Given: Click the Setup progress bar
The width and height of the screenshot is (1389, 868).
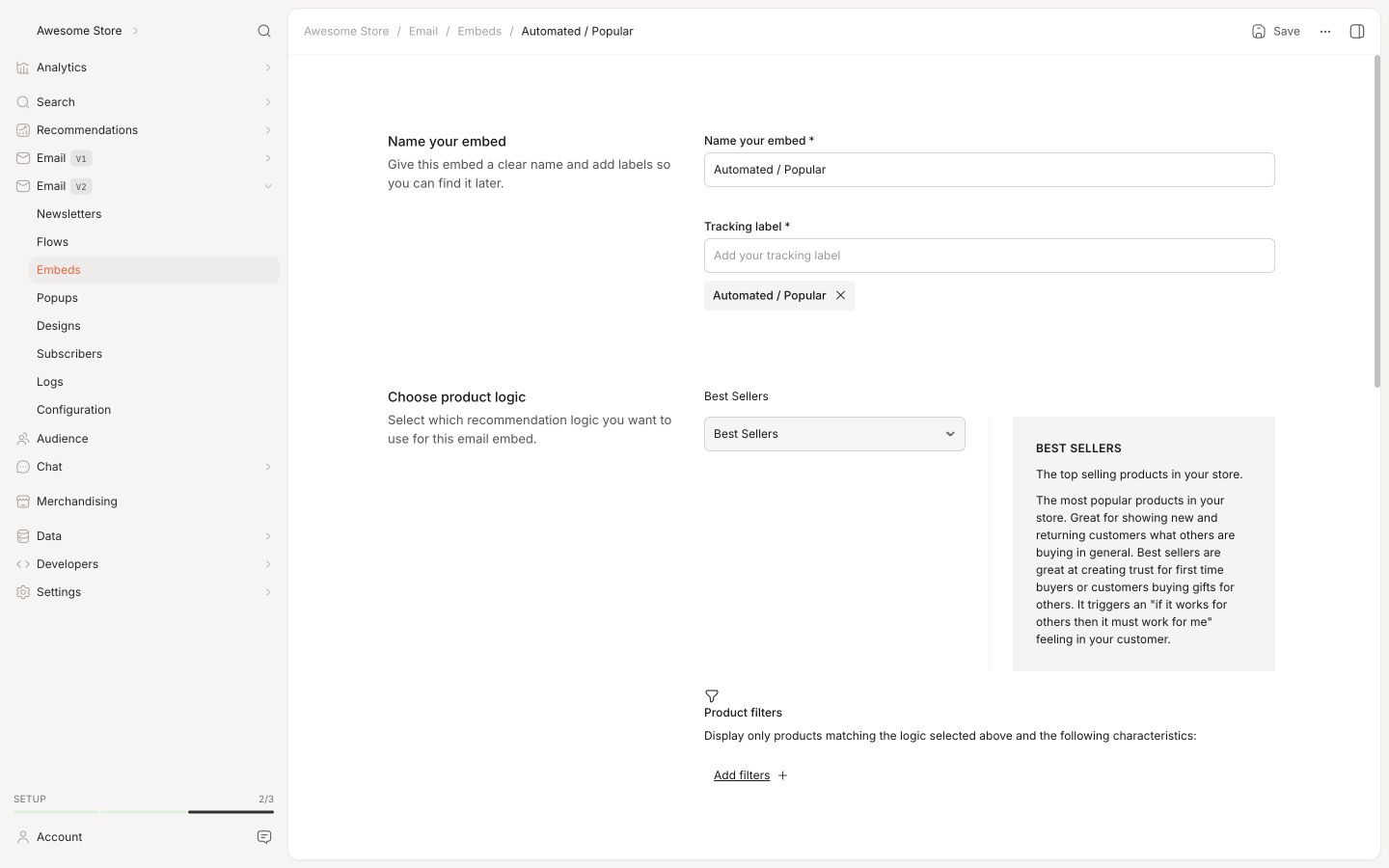Looking at the screenshot, I should [144, 812].
